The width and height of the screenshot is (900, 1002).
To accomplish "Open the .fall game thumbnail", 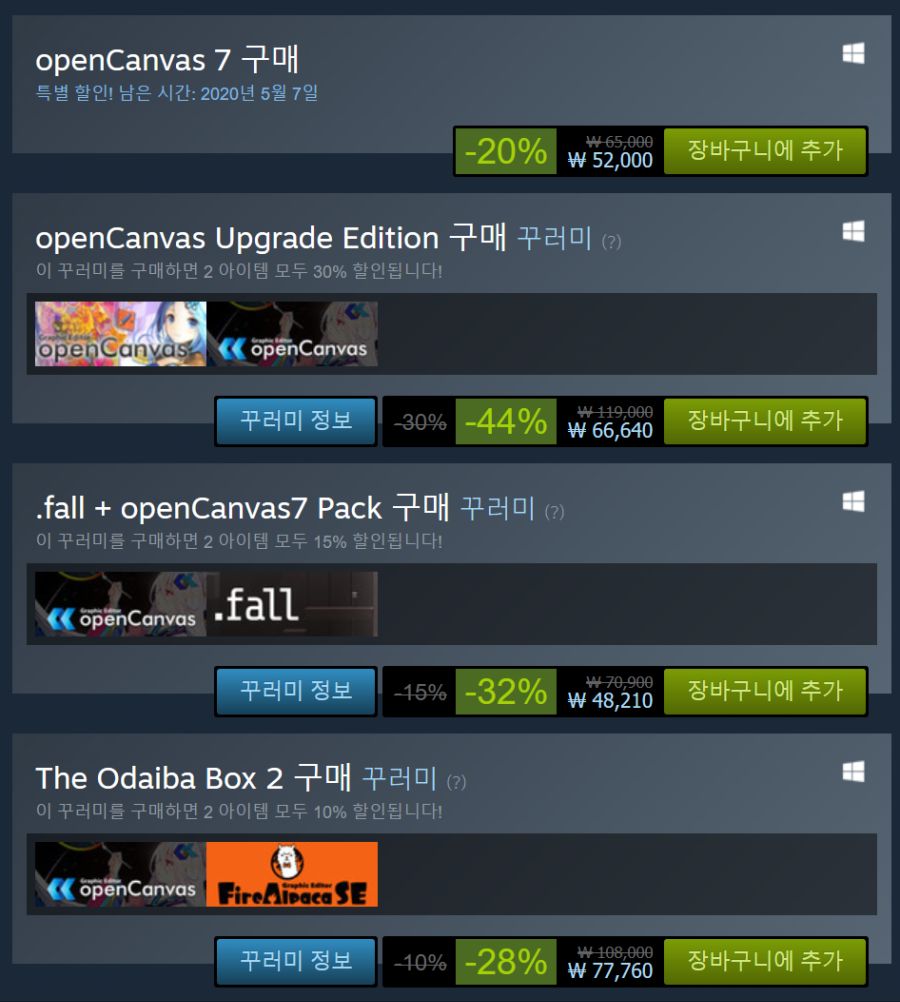I will (x=292, y=605).
